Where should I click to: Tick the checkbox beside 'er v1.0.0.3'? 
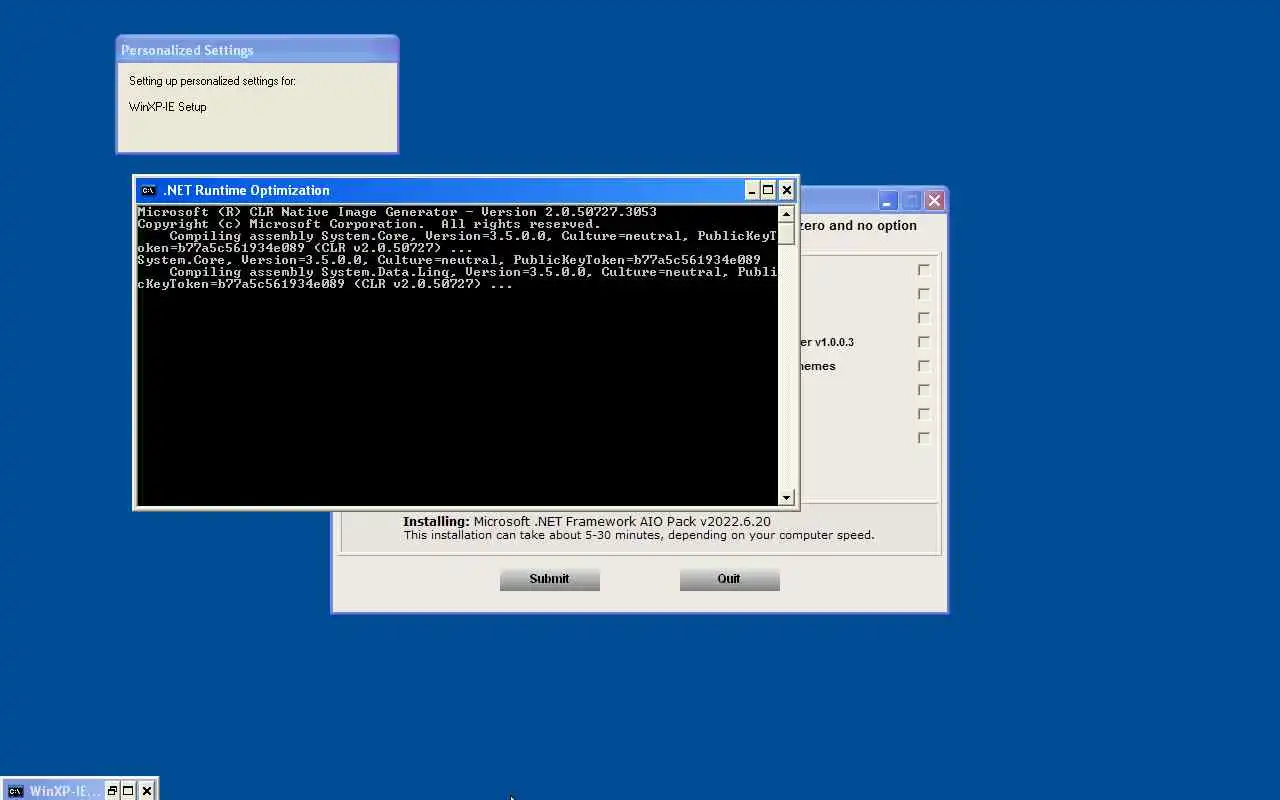(924, 342)
